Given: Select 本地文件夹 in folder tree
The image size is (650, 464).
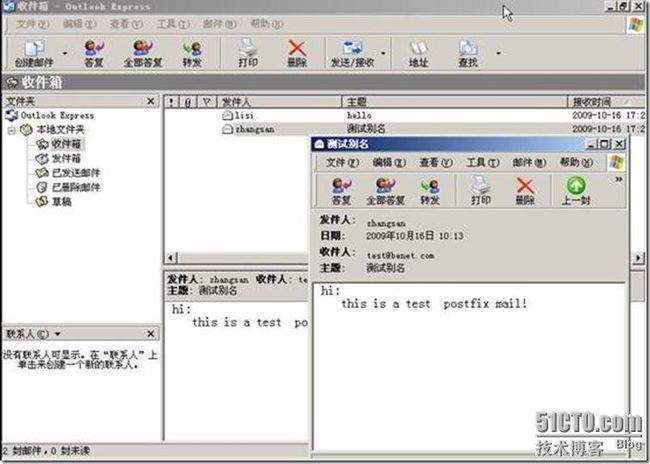Looking at the screenshot, I should [52, 130].
